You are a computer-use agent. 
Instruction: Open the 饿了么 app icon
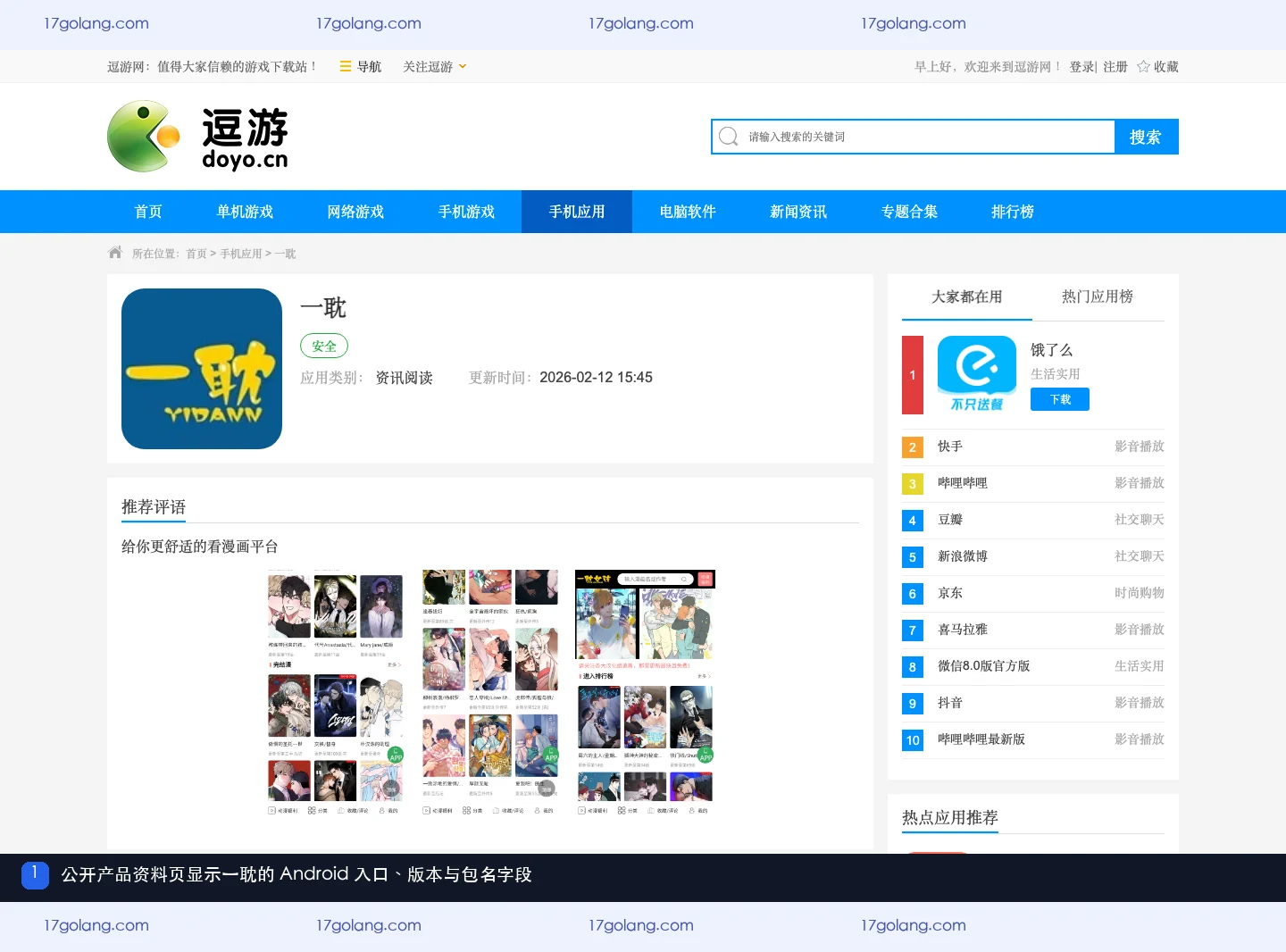[977, 375]
